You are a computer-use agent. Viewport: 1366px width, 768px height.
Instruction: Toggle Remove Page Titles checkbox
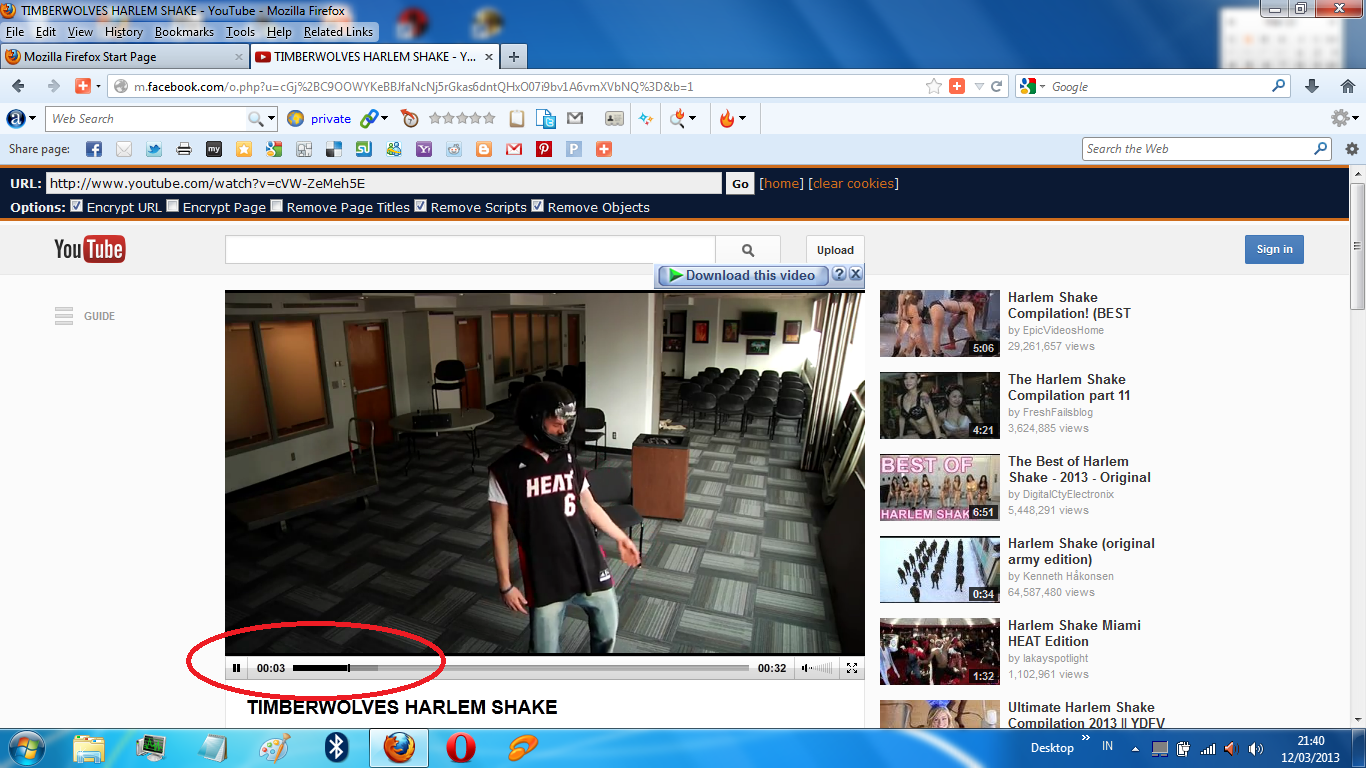(x=277, y=206)
